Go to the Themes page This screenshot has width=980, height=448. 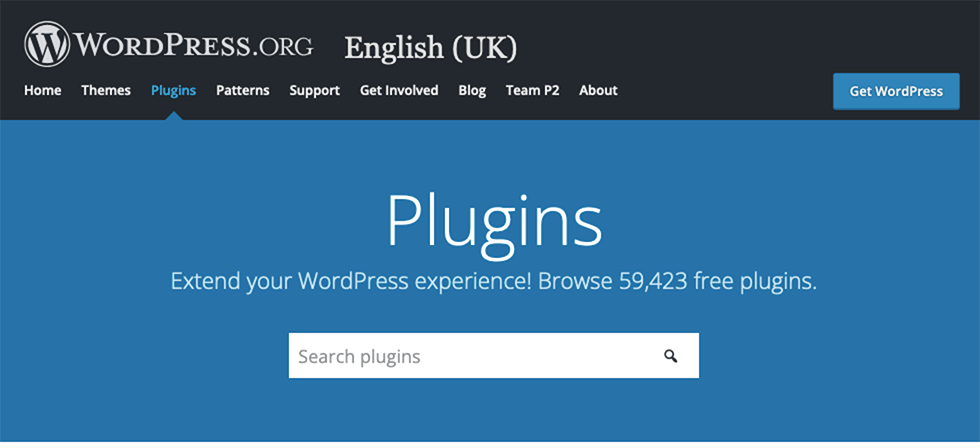tap(106, 91)
